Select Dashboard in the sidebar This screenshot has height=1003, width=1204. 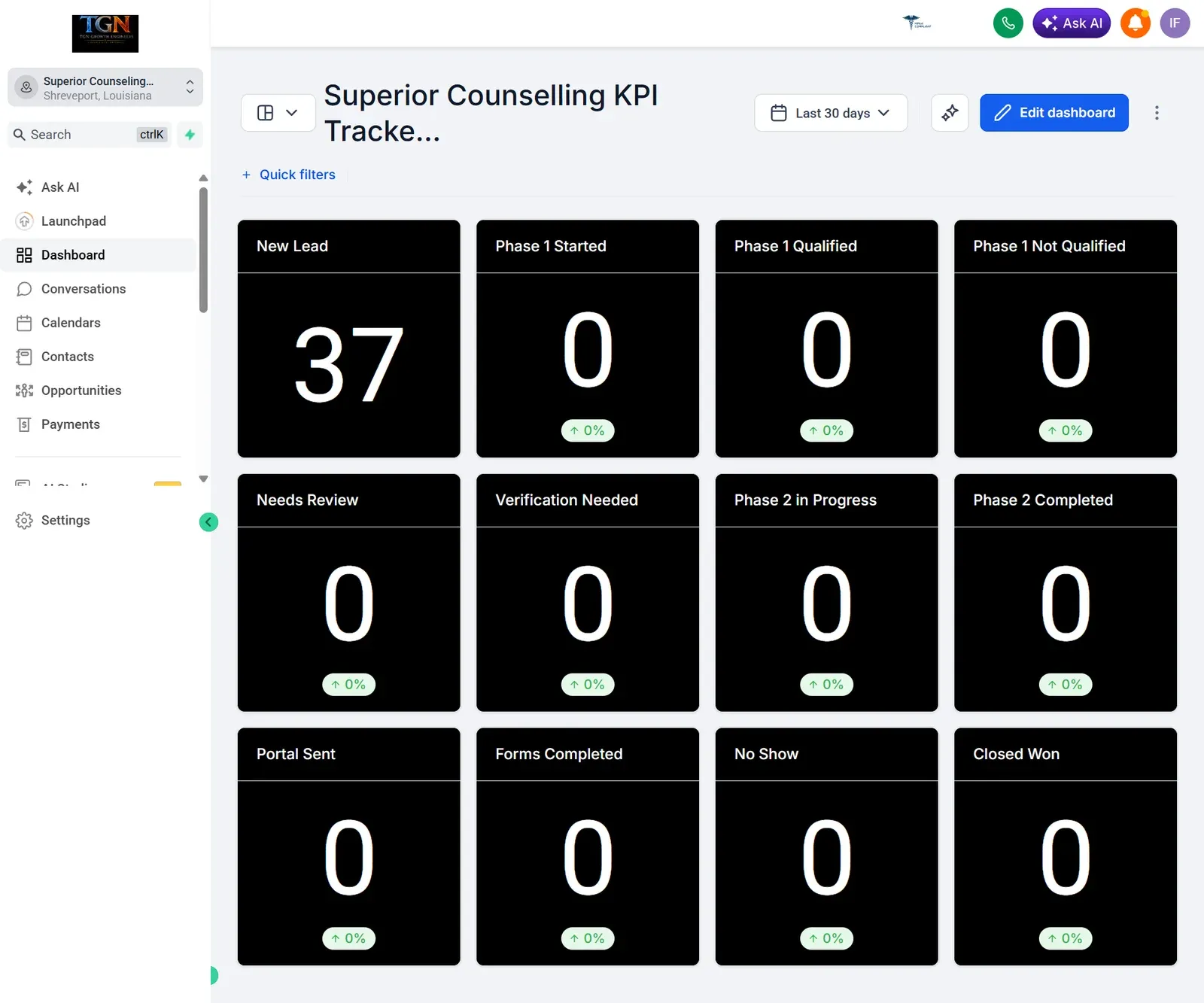point(98,255)
